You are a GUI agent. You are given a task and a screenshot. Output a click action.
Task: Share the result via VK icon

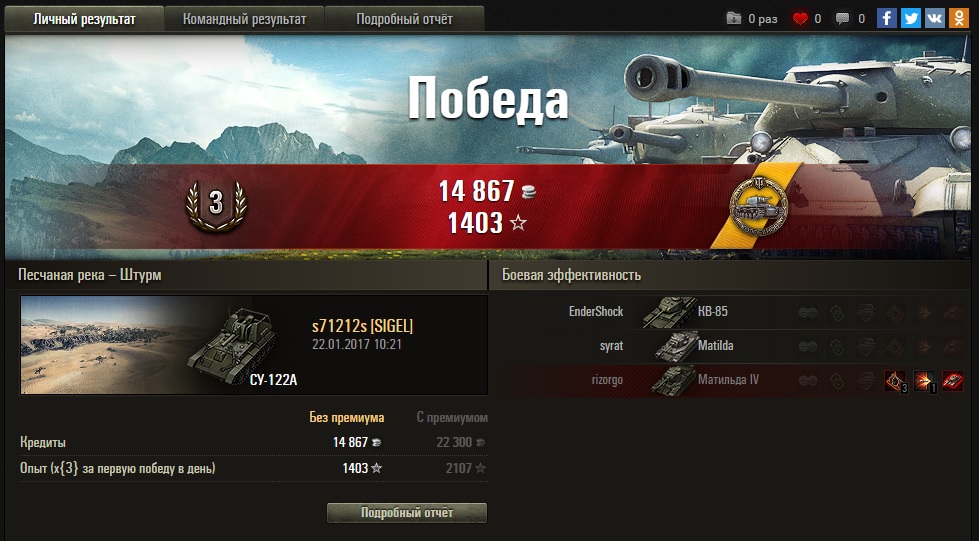[935, 18]
